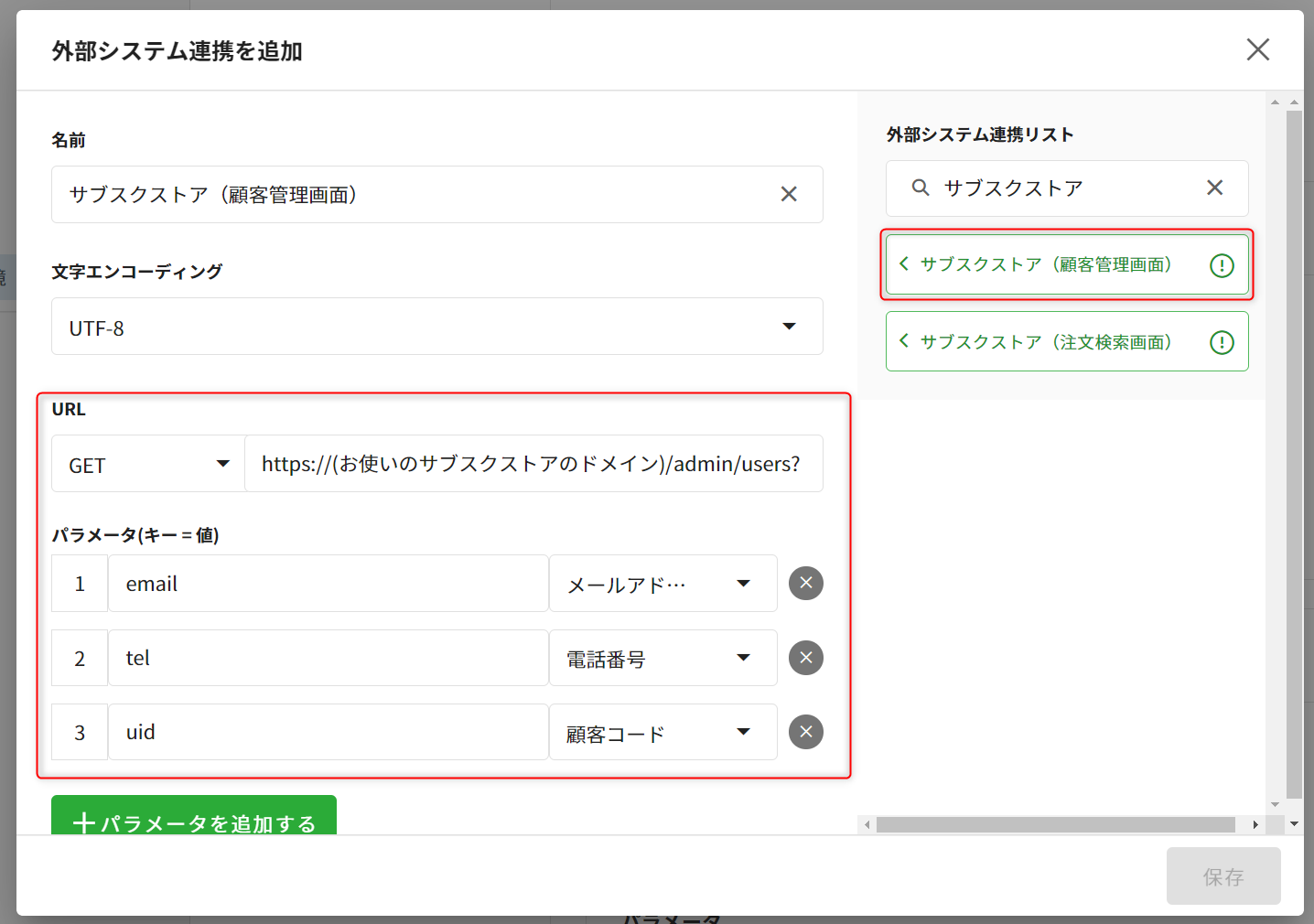
Task: Click the search magnifier icon
Action: coord(921,188)
